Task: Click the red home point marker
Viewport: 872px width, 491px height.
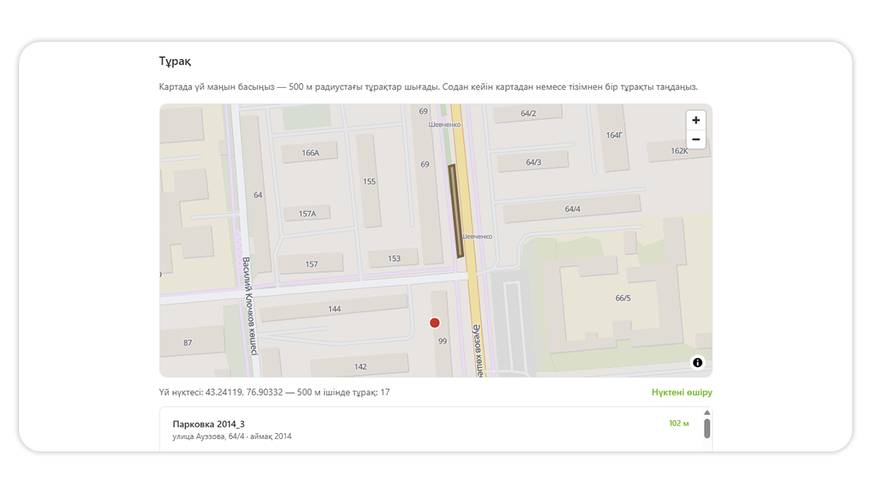Action: (x=434, y=323)
